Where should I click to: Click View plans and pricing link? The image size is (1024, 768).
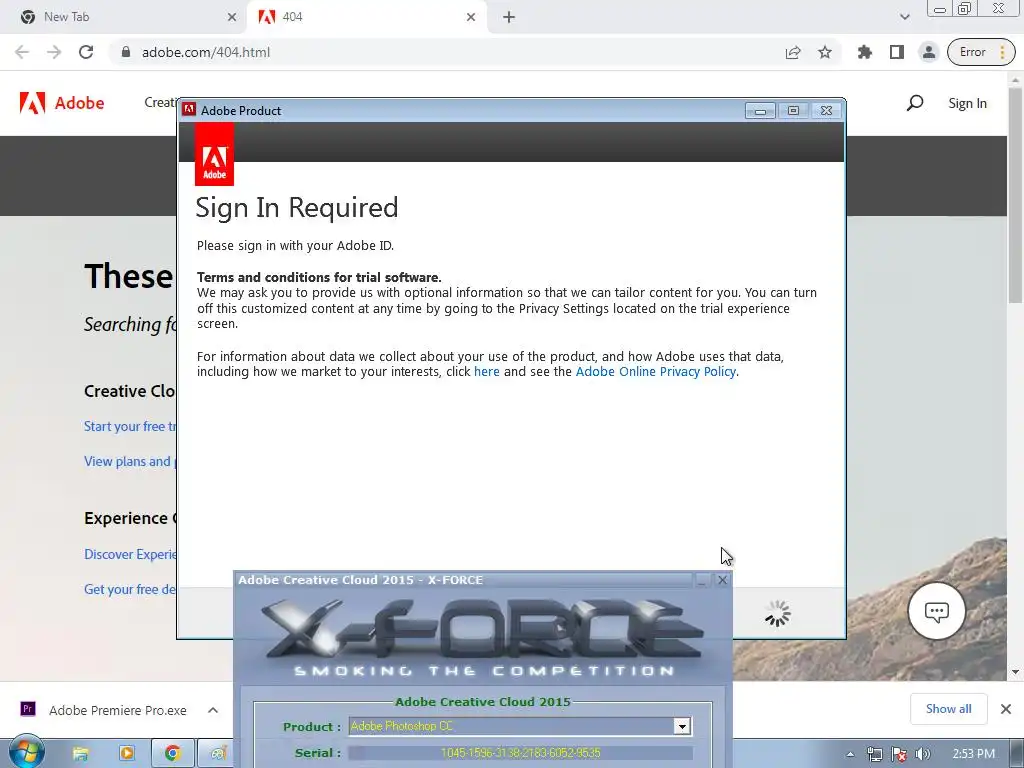click(130, 462)
